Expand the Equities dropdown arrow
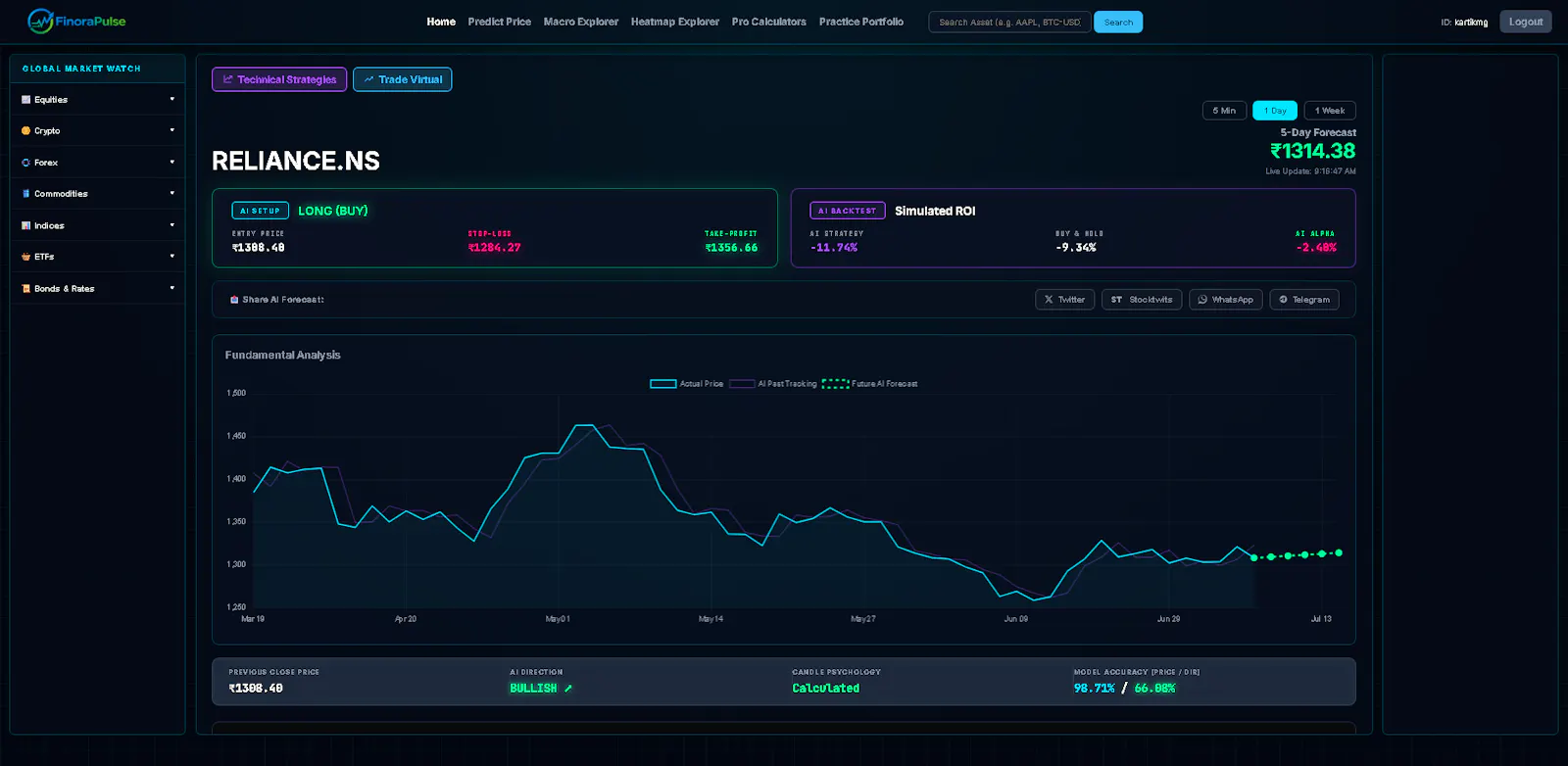 [x=171, y=99]
